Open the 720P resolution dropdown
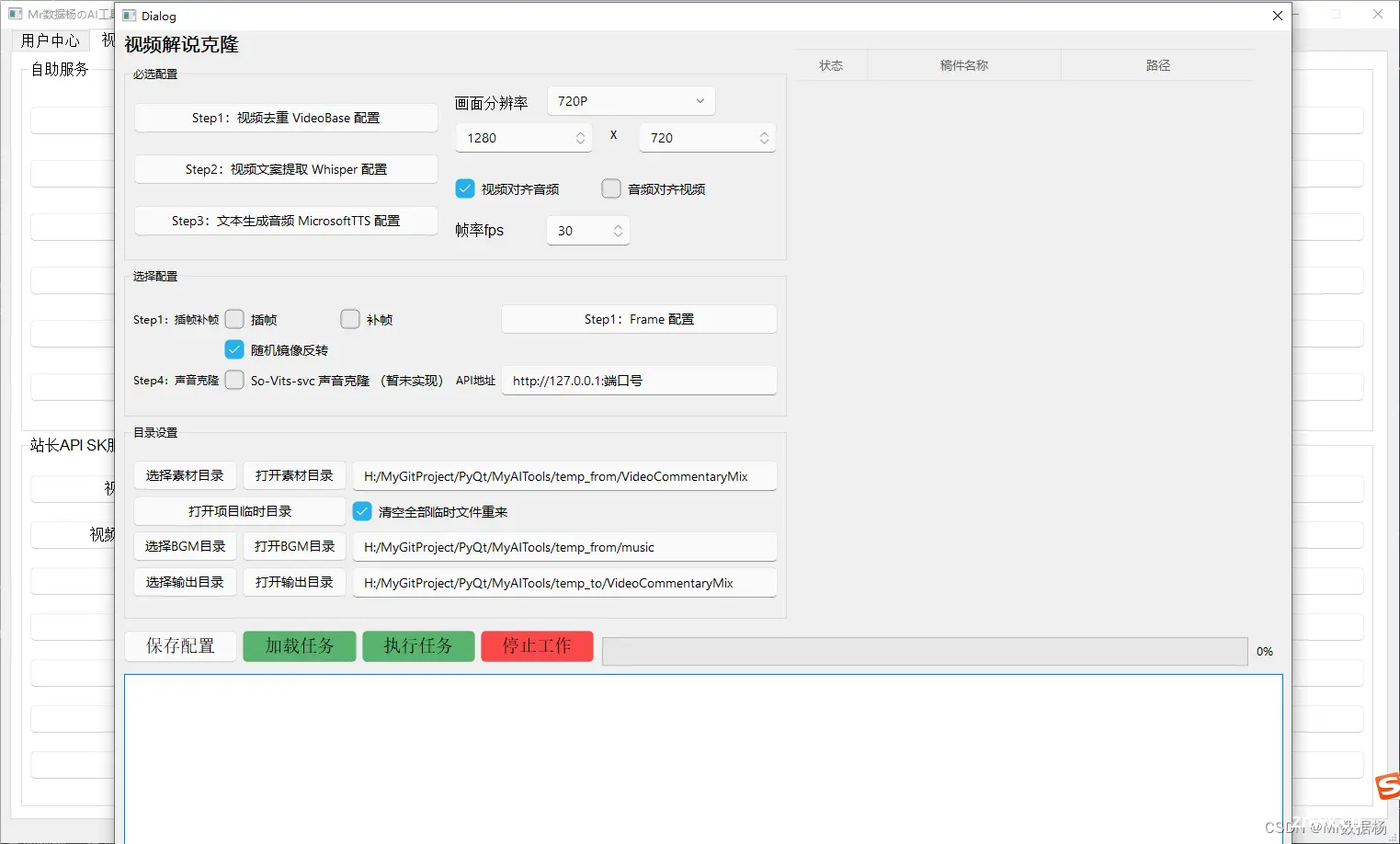The height and width of the screenshot is (844, 1400). click(x=631, y=101)
